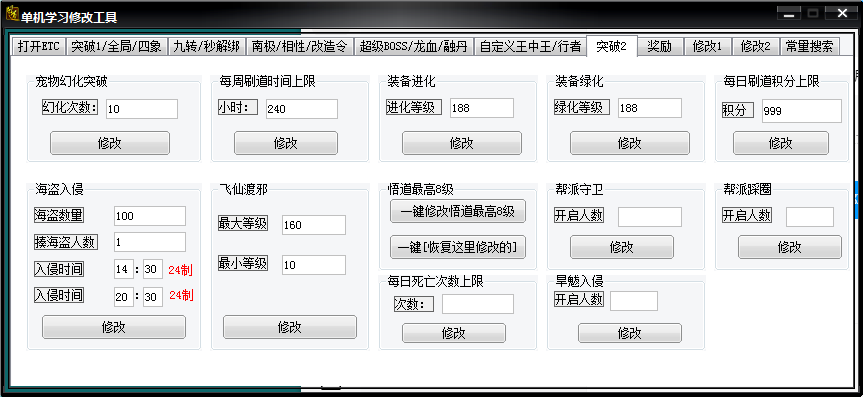Select the 九转/秒解绑 tab
Image resolution: width=863 pixels, height=397 pixels.
click(x=206, y=46)
